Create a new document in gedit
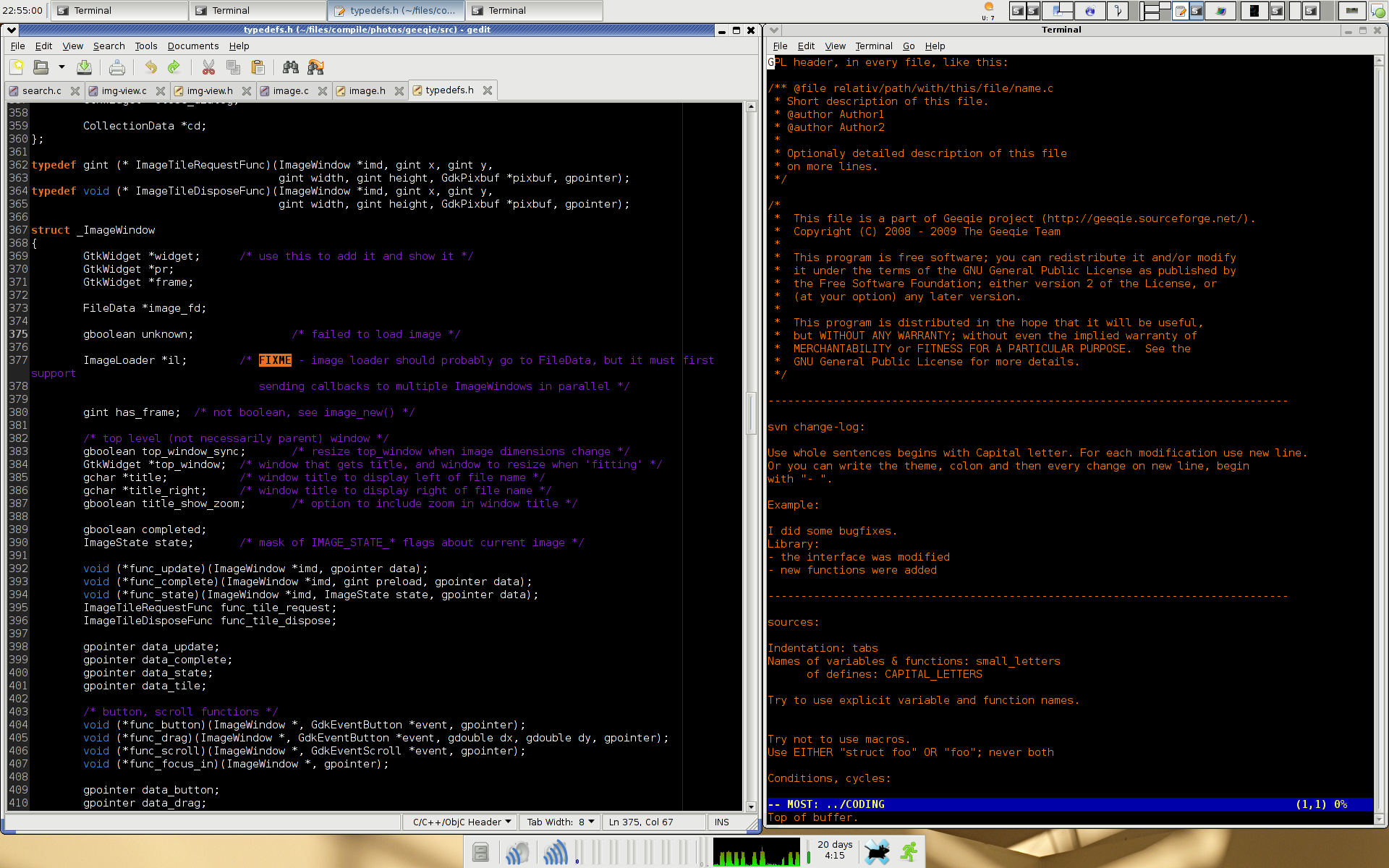The height and width of the screenshot is (868, 1389). pos(17,67)
